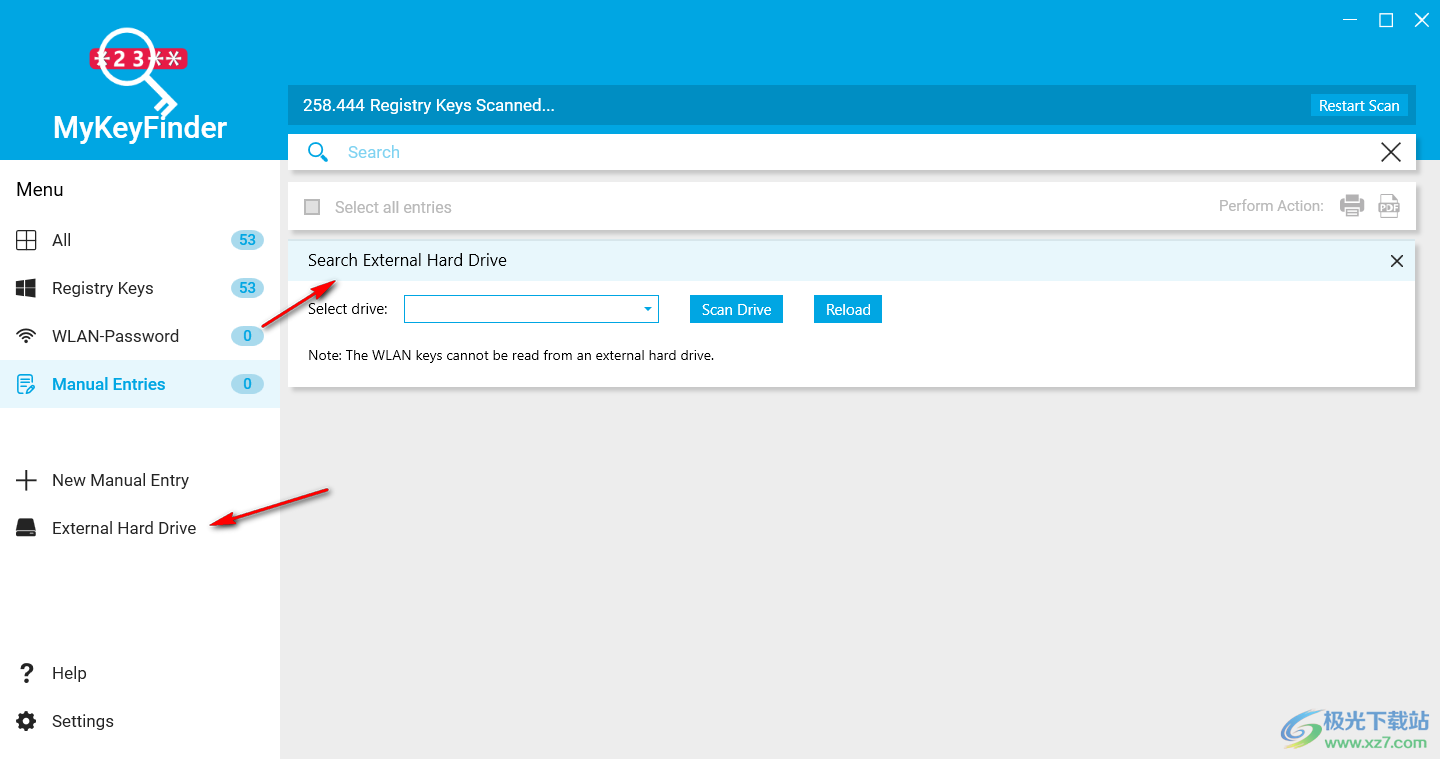Click the WLAN keys note text

[511, 355]
